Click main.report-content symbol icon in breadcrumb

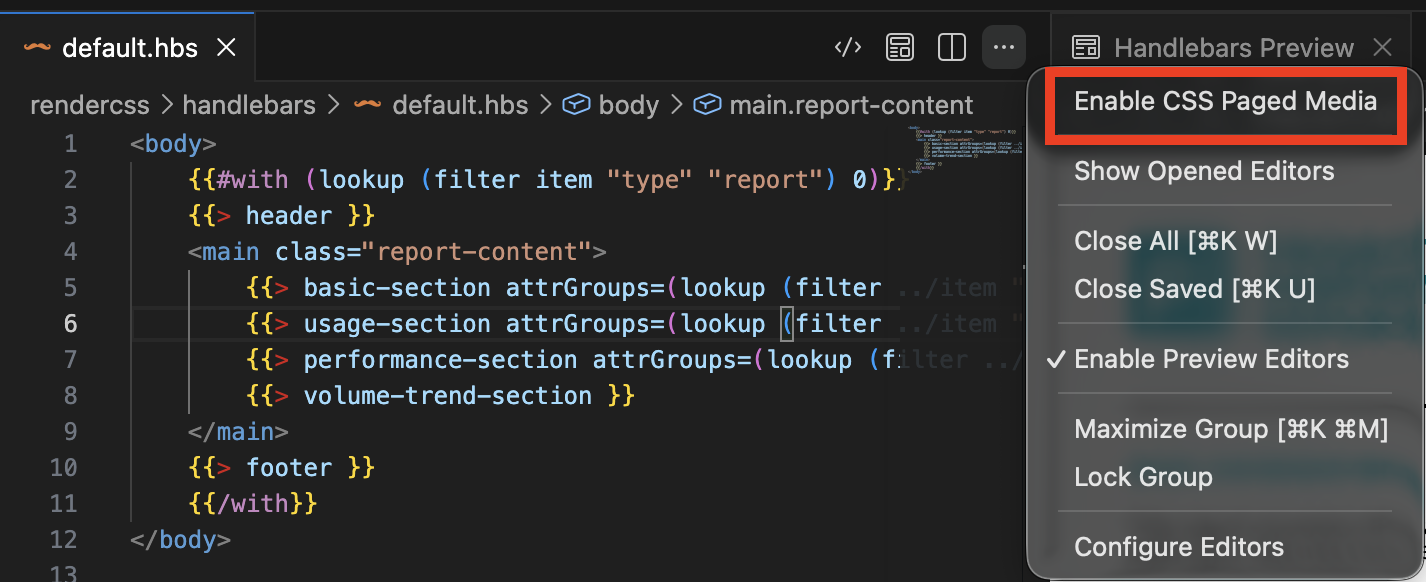(707, 105)
